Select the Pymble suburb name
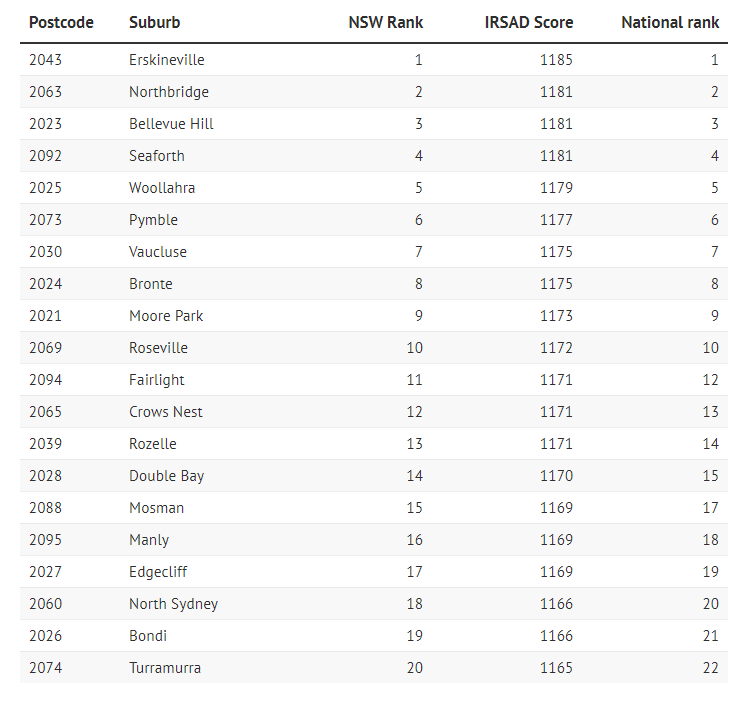 pyautogui.click(x=153, y=220)
